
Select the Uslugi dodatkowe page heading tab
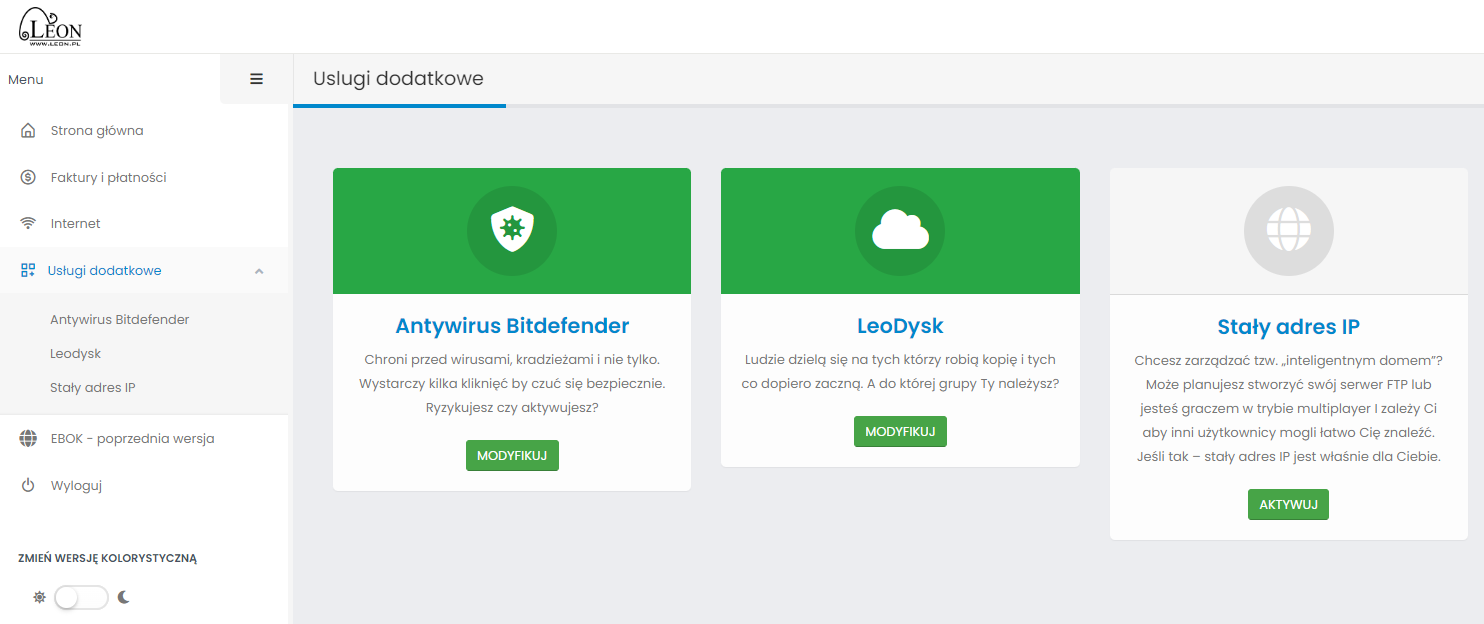399,78
